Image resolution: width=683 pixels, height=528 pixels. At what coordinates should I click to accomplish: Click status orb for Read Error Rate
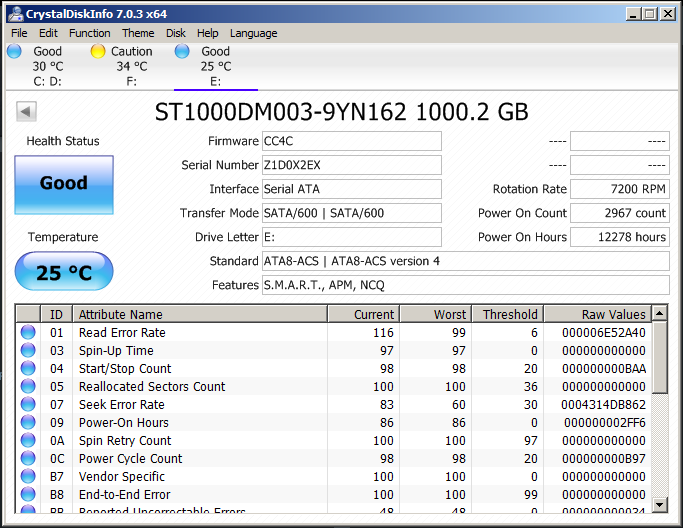[x=28, y=332]
